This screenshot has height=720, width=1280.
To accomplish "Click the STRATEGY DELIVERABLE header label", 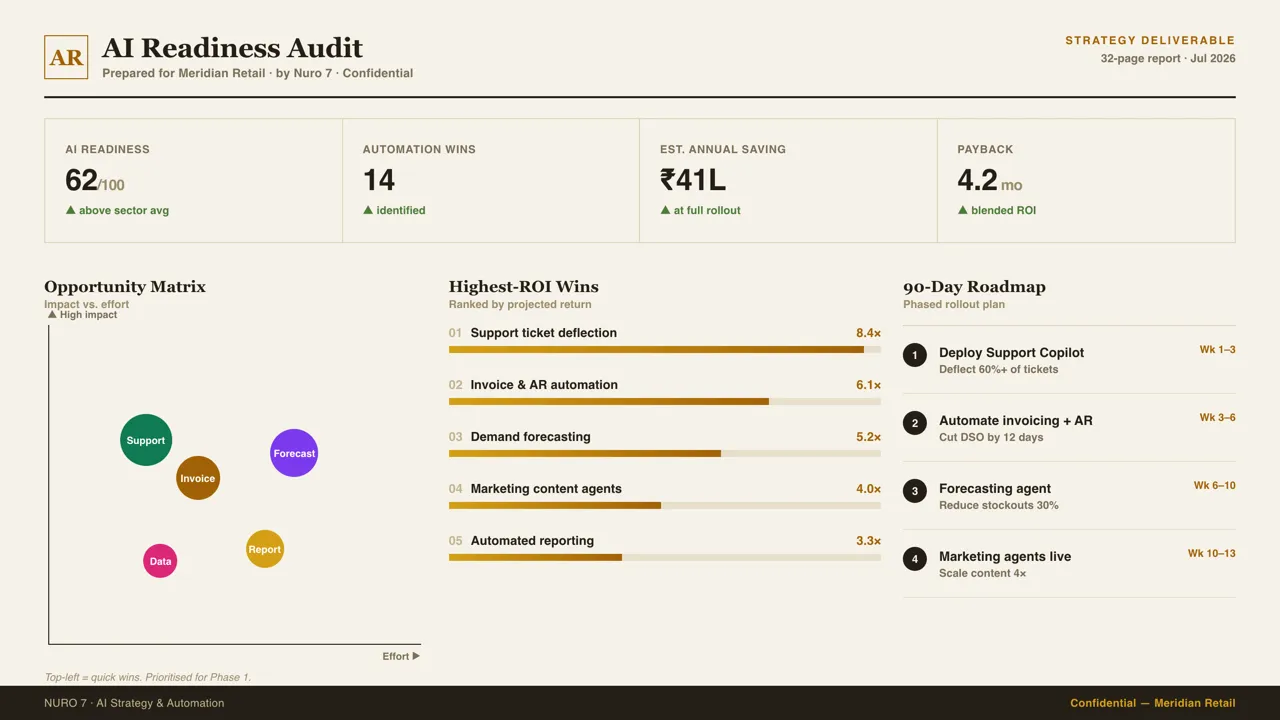I will (1150, 41).
